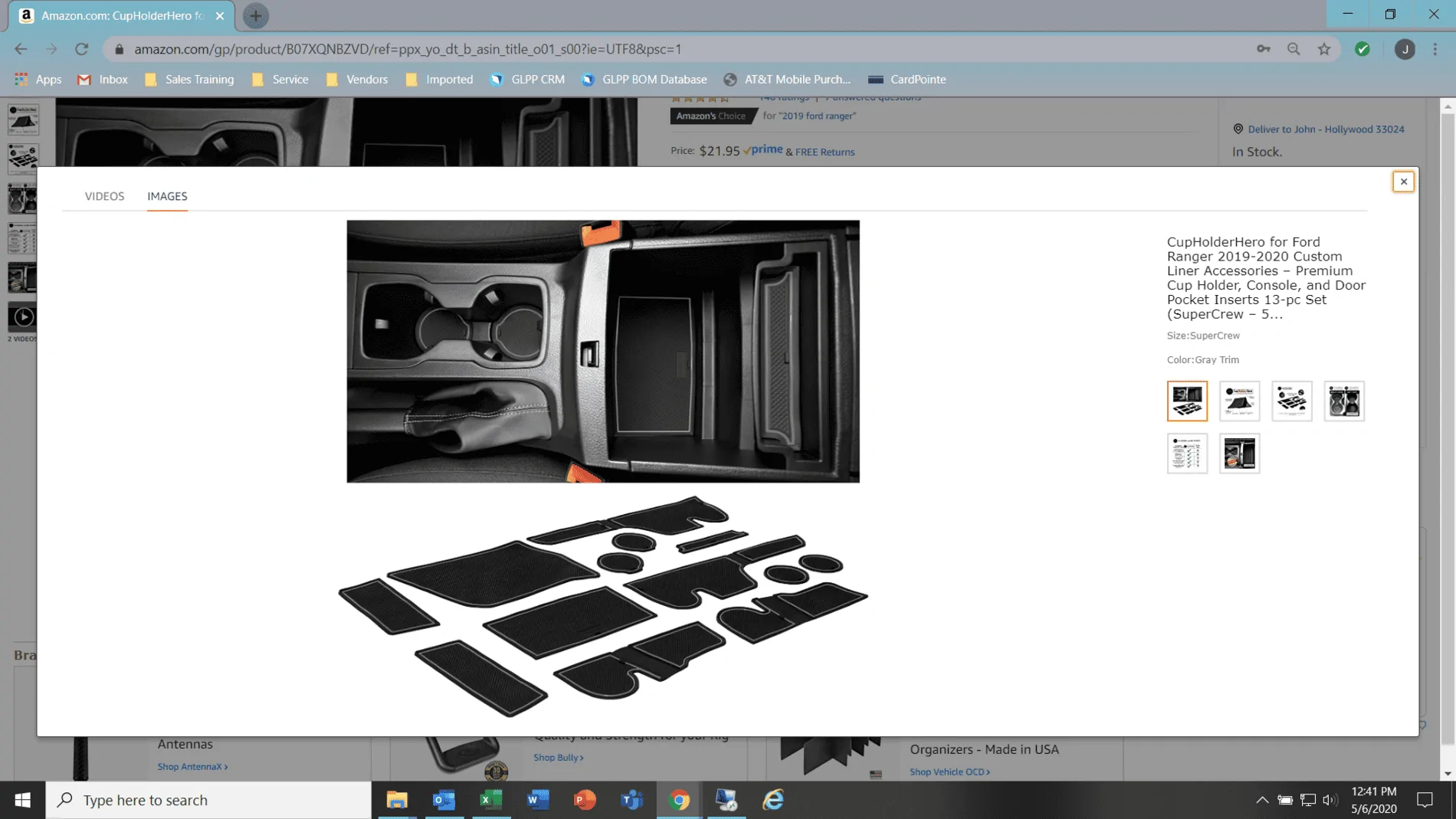
Task: Open Internet Explorer from taskbar
Action: click(774, 800)
